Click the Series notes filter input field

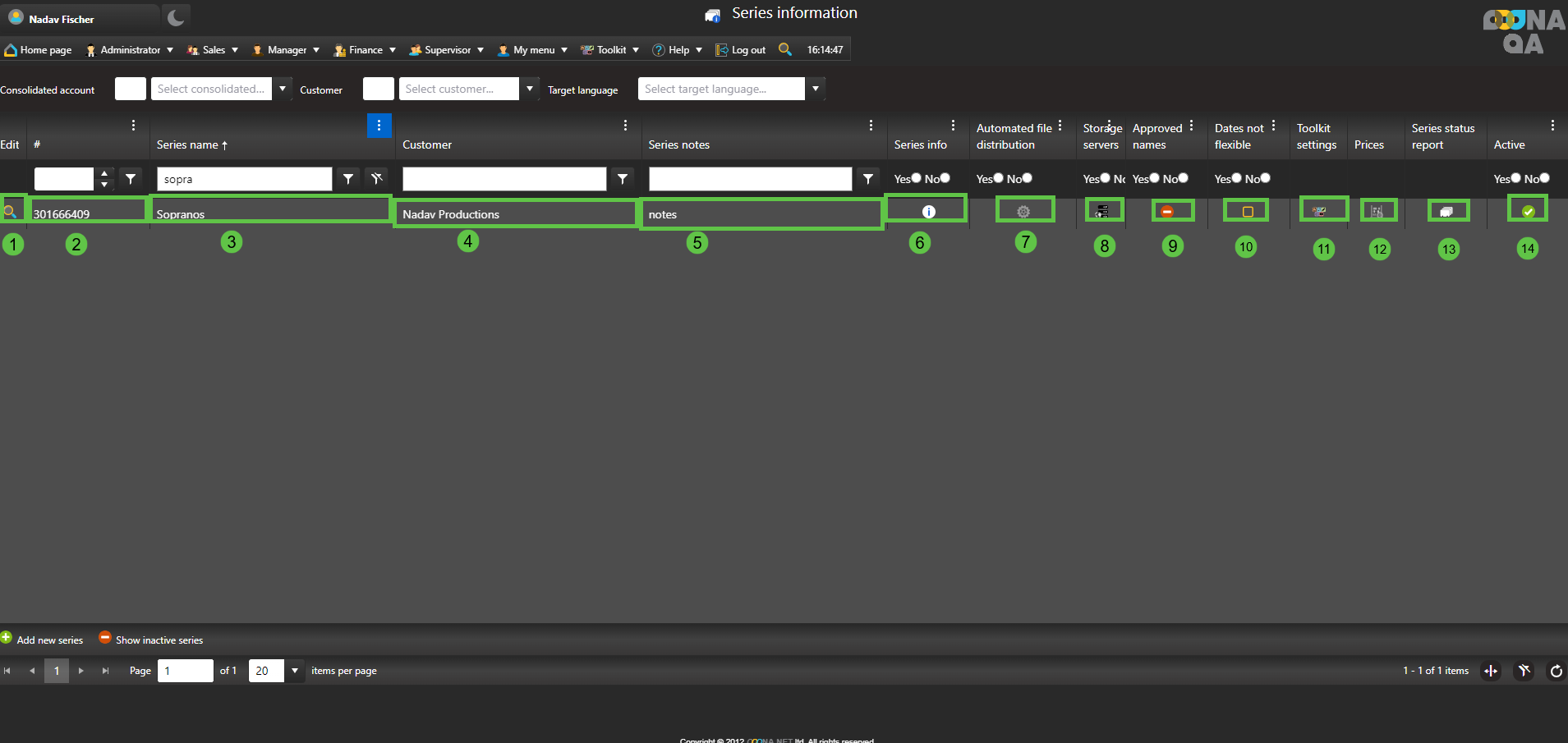[750, 179]
